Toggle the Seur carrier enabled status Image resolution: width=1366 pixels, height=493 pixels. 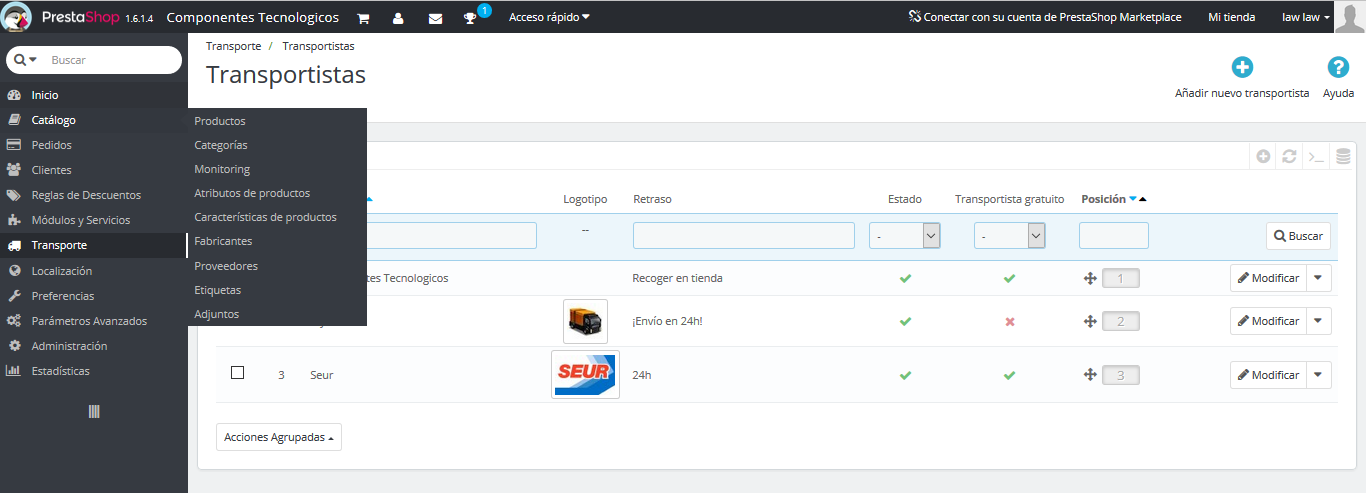tap(905, 375)
